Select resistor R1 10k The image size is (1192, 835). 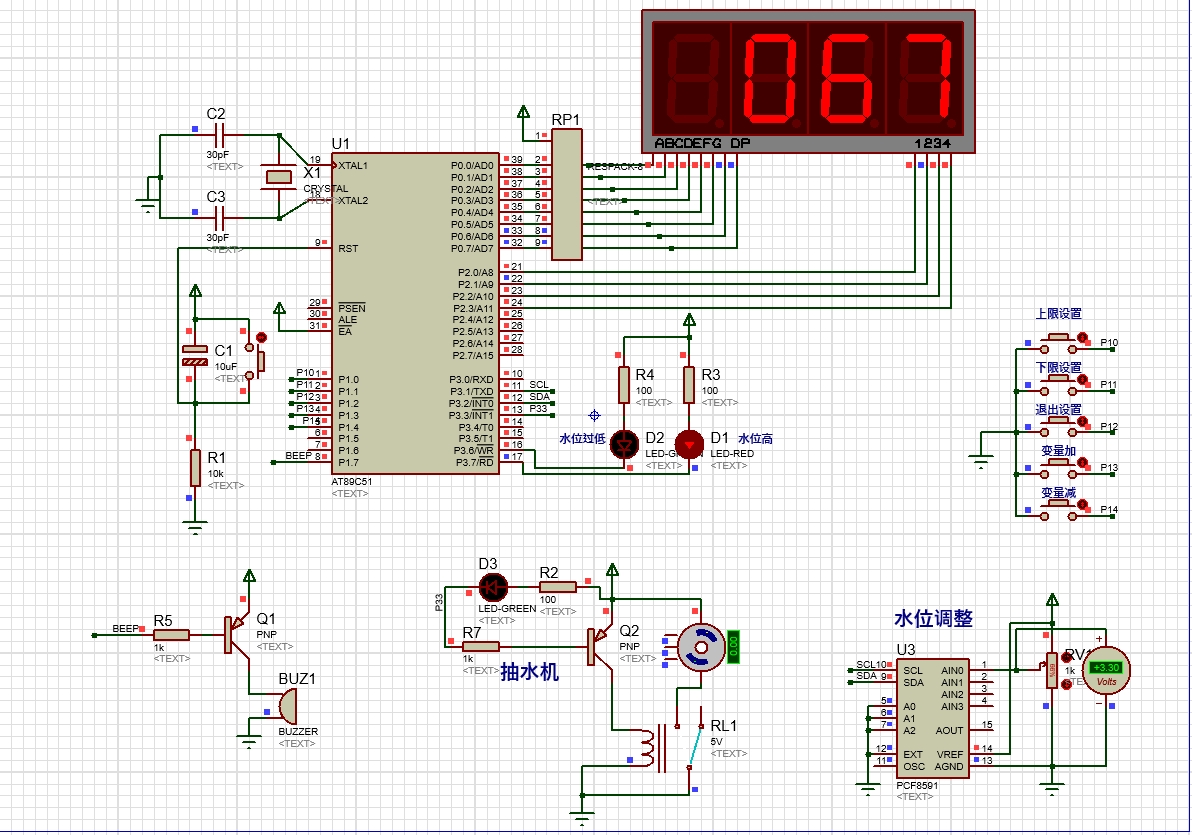195,468
